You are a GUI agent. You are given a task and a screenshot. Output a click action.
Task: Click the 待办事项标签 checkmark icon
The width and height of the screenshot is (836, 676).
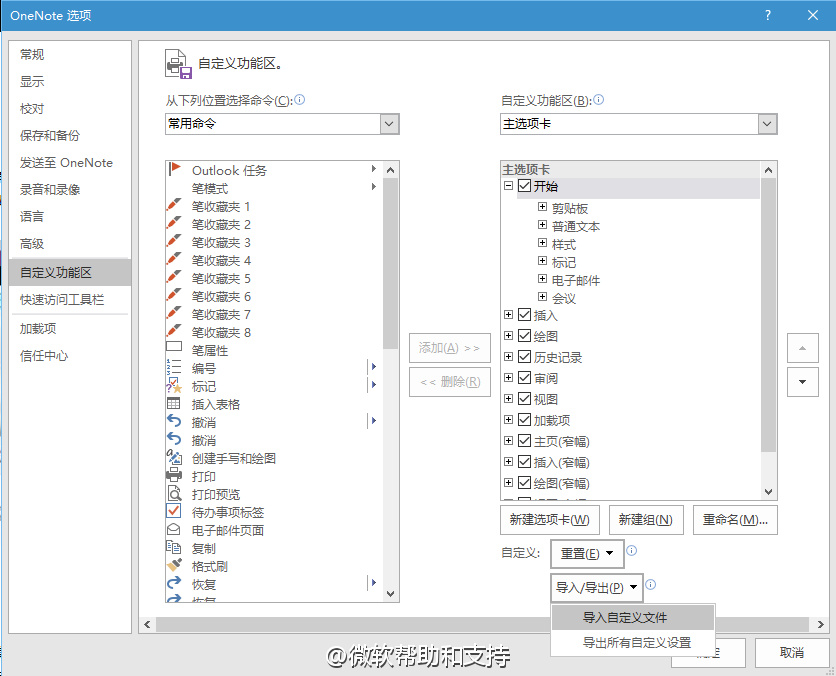click(174, 511)
